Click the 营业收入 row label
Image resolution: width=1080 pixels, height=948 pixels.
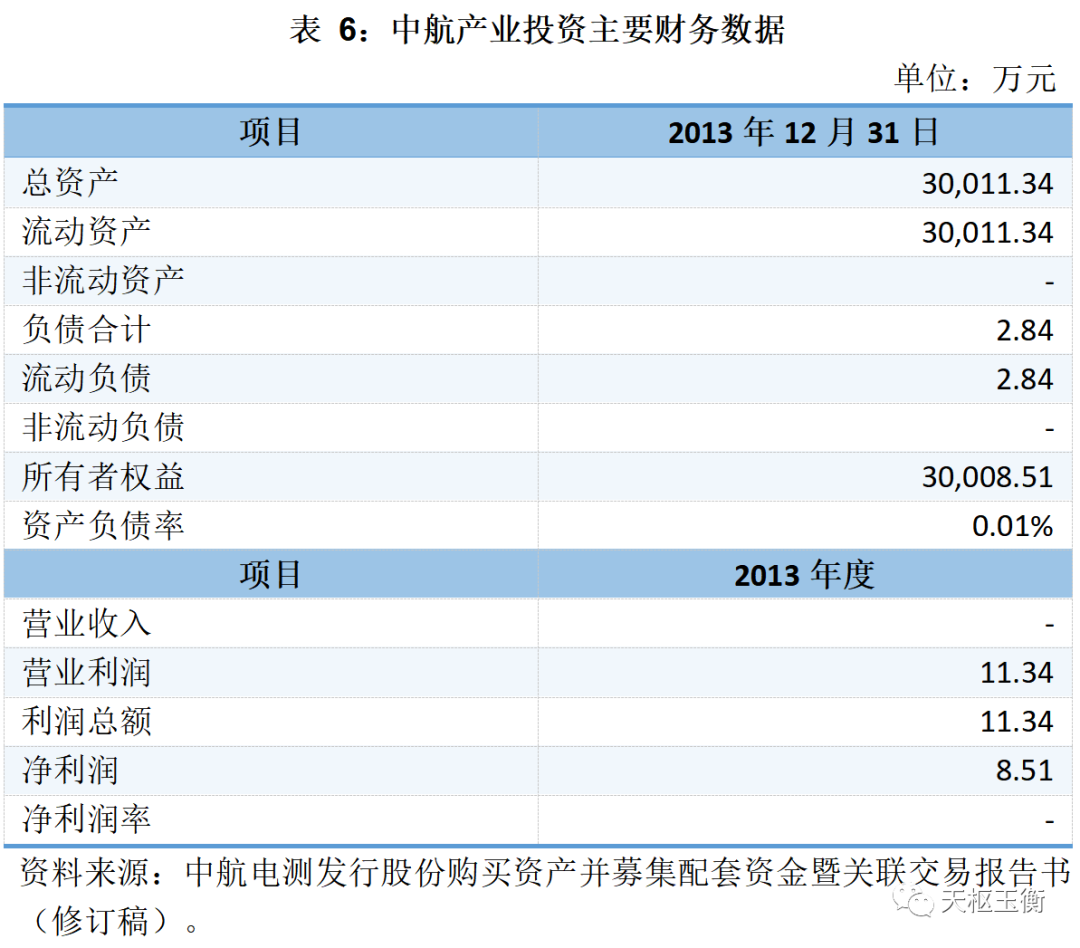pyautogui.click(x=86, y=625)
